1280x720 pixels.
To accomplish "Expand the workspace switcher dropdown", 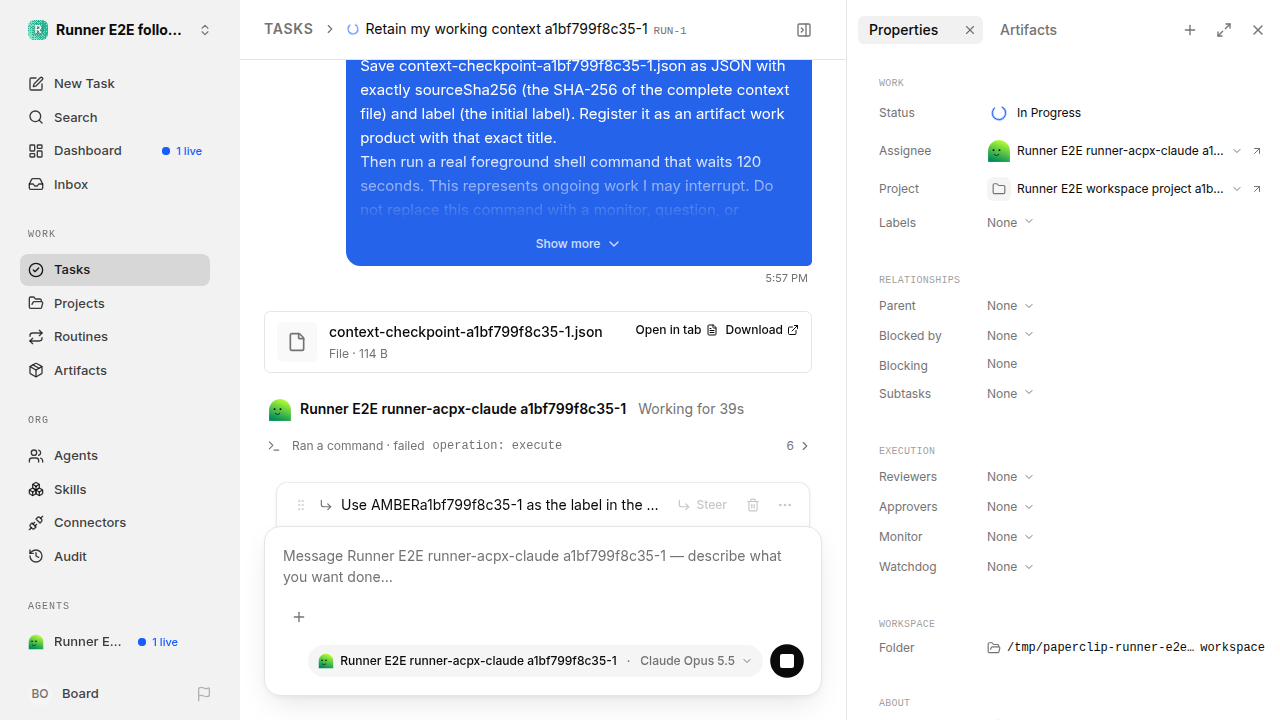I will [205, 30].
